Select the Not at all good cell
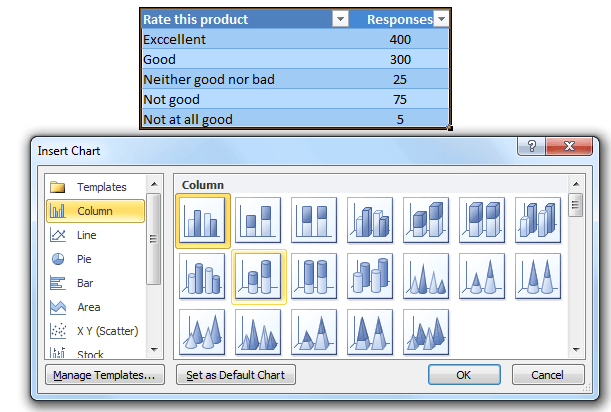Viewport: 611px width, 412px height. click(245, 119)
